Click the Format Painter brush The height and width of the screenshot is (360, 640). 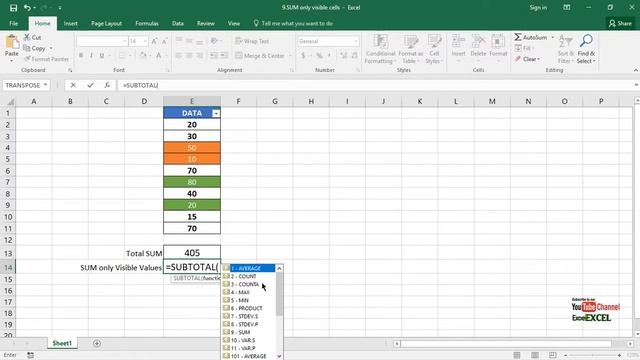point(27,59)
